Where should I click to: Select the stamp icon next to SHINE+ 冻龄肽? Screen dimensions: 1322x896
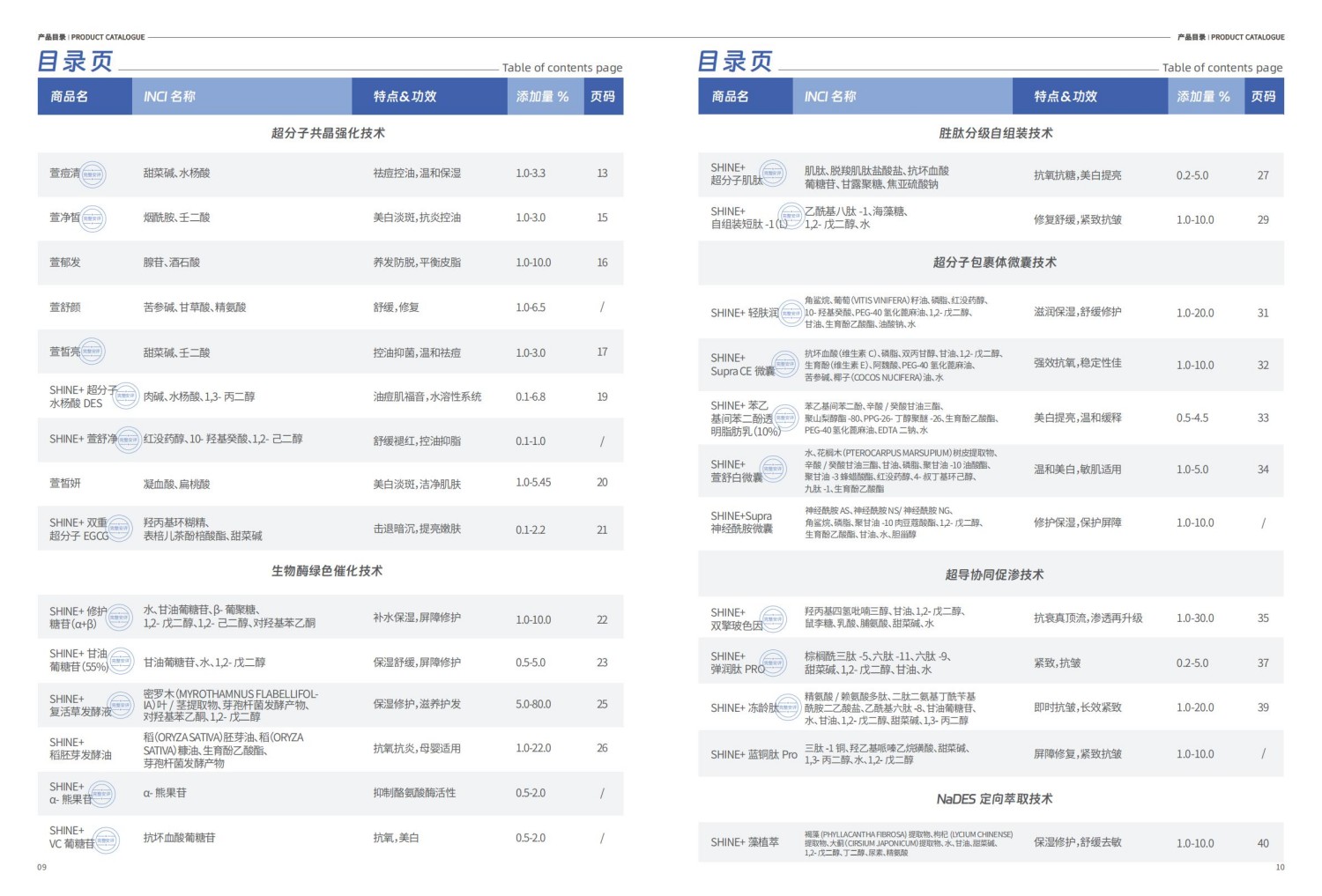click(788, 707)
